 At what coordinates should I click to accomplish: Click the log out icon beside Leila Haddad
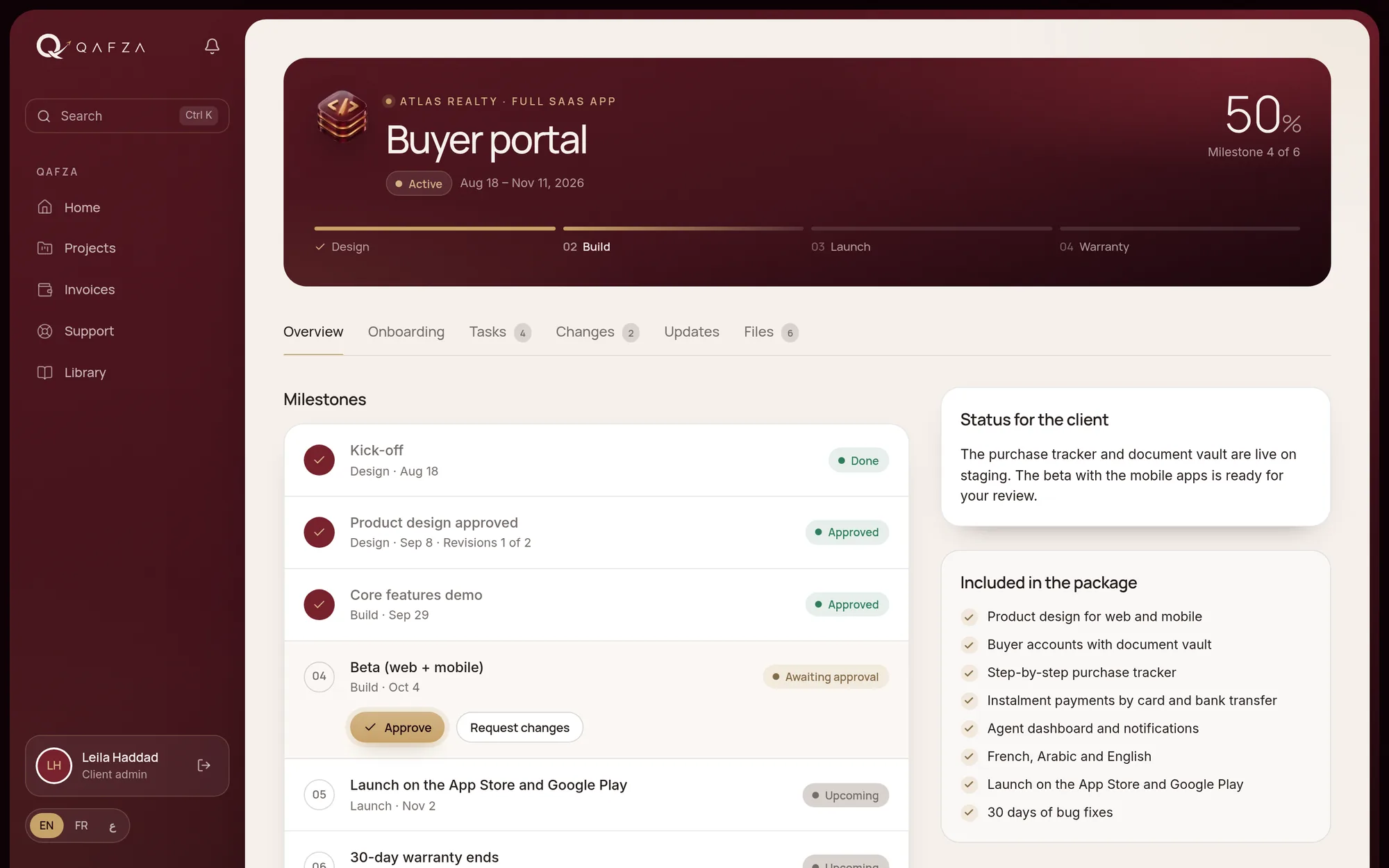(203, 765)
